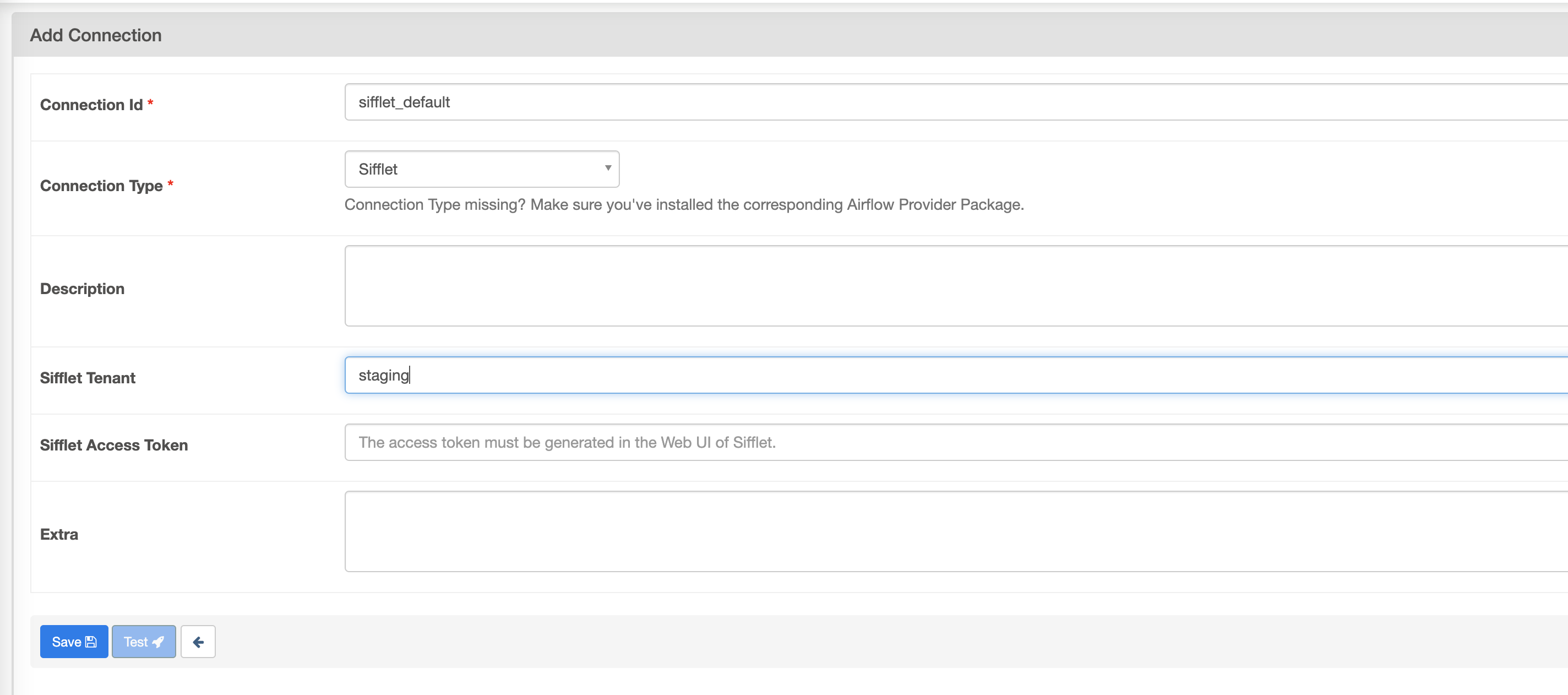Click the back arrow icon button

pos(198,642)
